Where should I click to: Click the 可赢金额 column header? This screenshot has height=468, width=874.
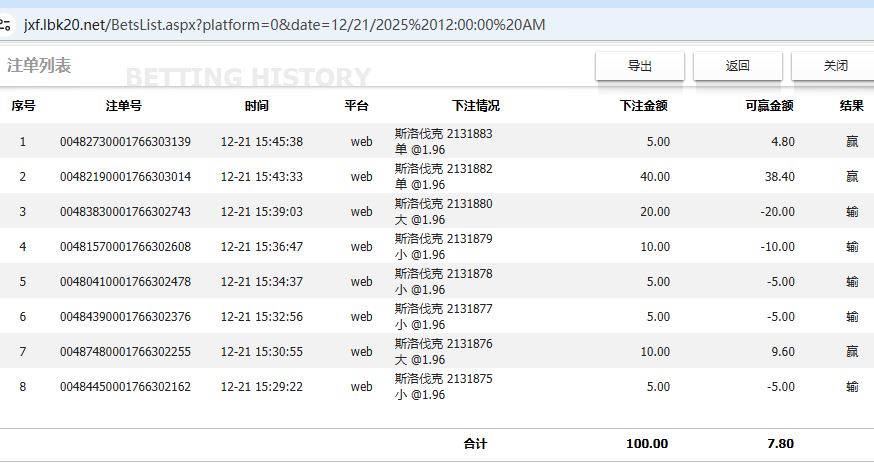[769, 105]
